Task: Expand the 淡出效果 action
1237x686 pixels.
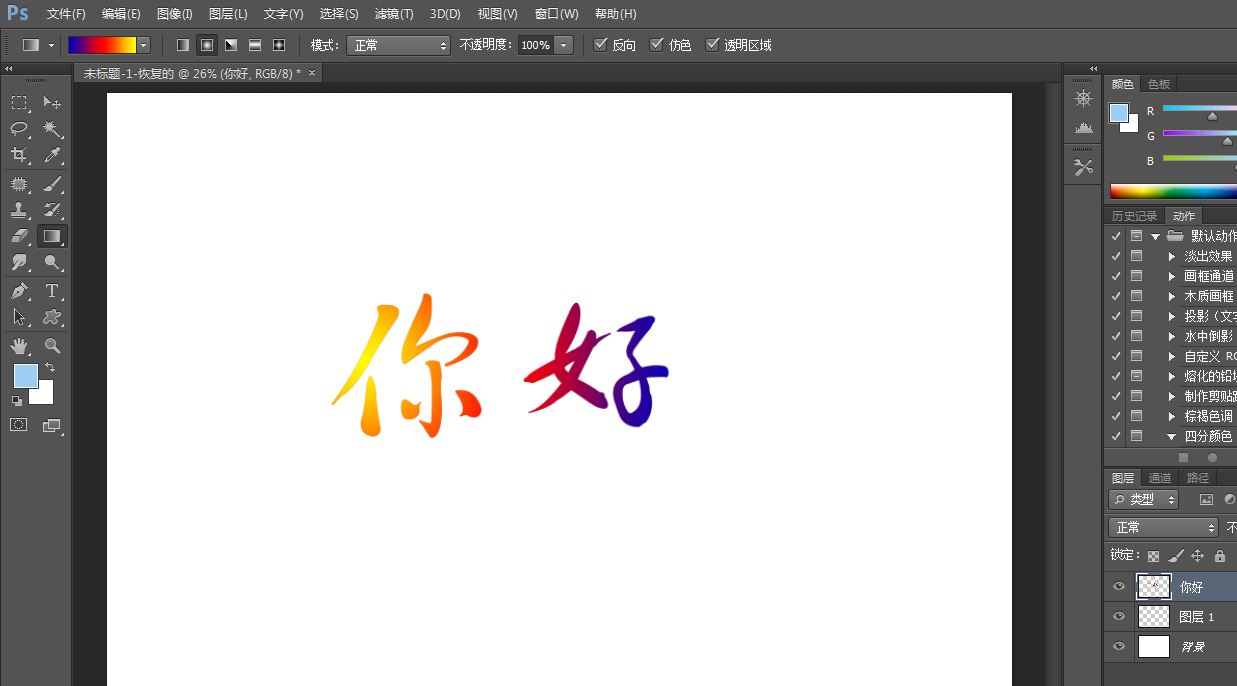Action: click(1170, 255)
